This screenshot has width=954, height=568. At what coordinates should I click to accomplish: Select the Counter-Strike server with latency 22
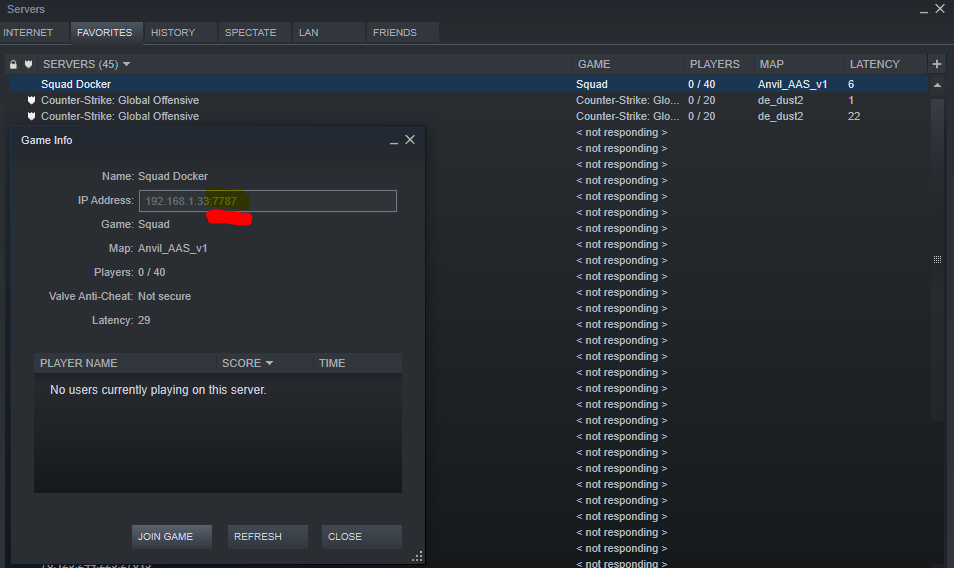pos(468,116)
